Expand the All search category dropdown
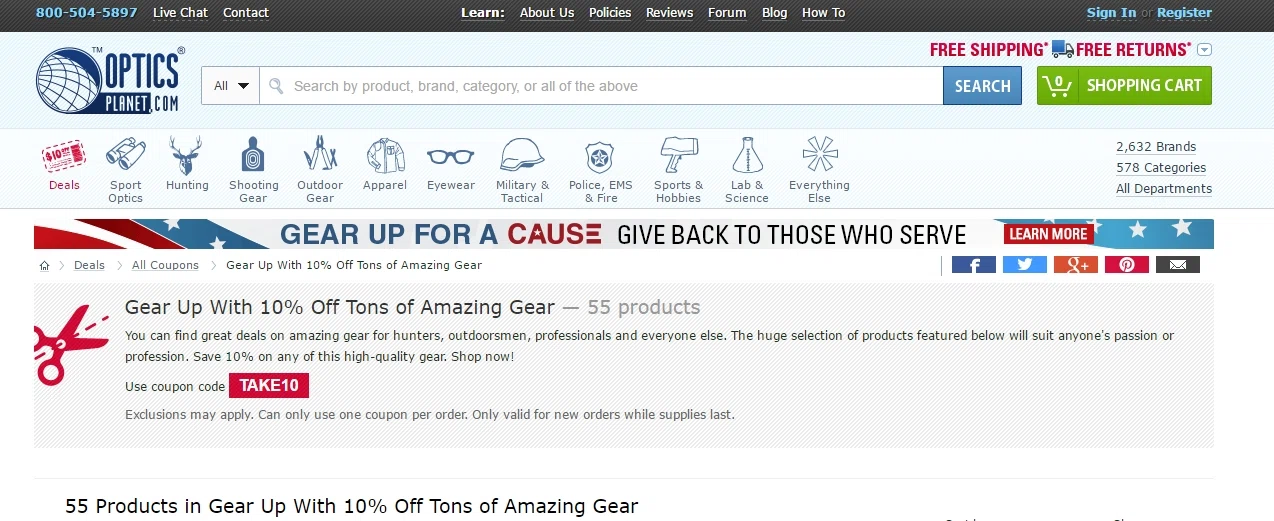 point(231,86)
